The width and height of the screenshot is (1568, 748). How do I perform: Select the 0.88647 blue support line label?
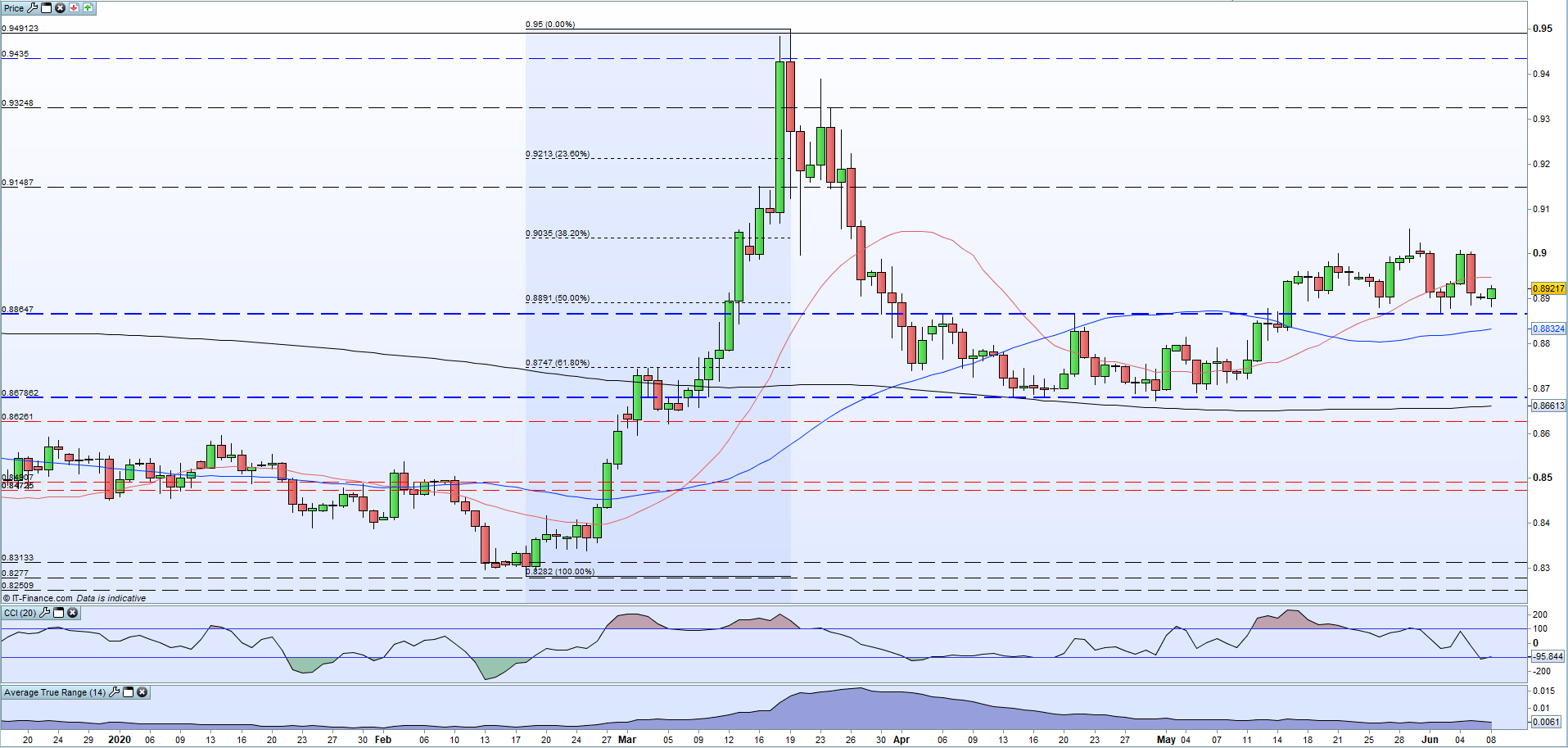click(x=17, y=310)
